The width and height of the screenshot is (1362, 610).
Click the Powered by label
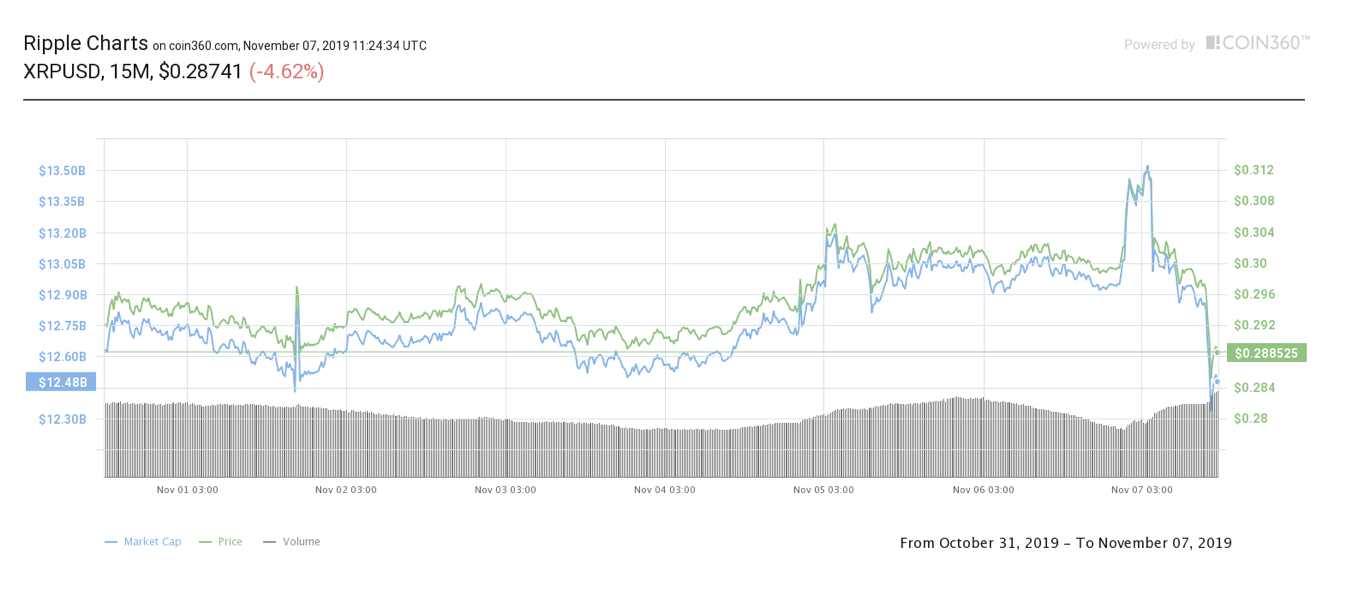click(x=1159, y=45)
